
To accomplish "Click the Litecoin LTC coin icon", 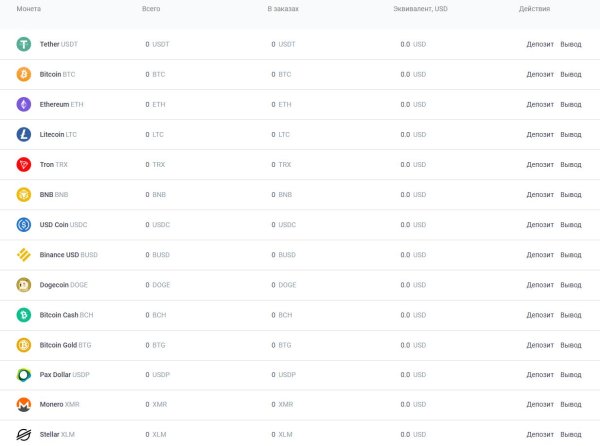I will point(24,134).
